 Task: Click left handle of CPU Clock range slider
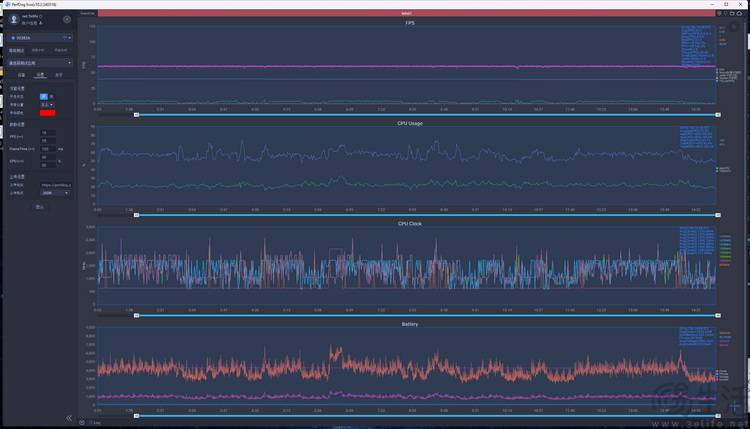(136, 316)
